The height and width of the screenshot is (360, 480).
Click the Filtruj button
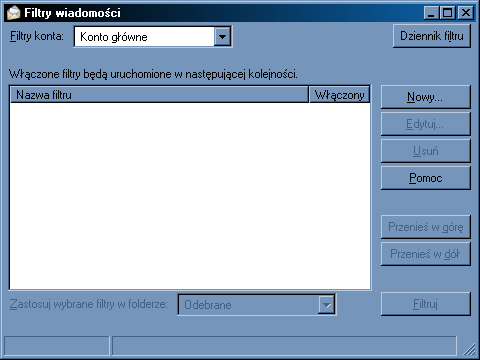[x=425, y=304]
